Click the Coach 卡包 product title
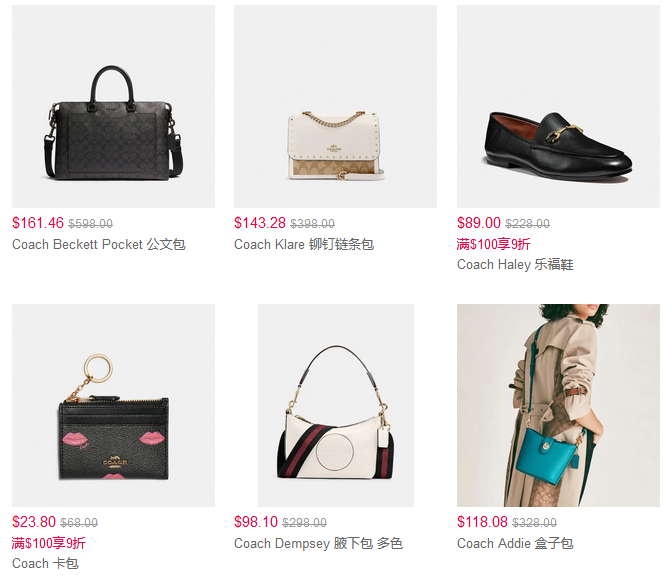 coord(45,563)
